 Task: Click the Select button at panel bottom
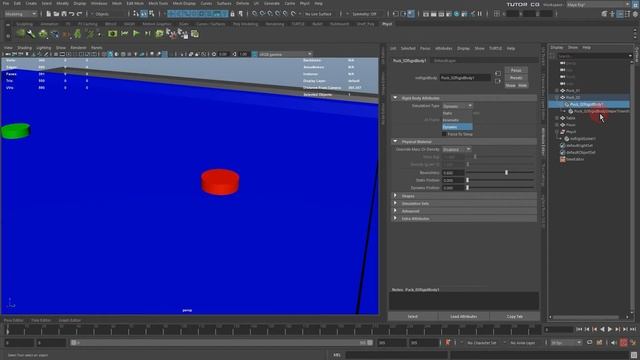pos(413,316)
